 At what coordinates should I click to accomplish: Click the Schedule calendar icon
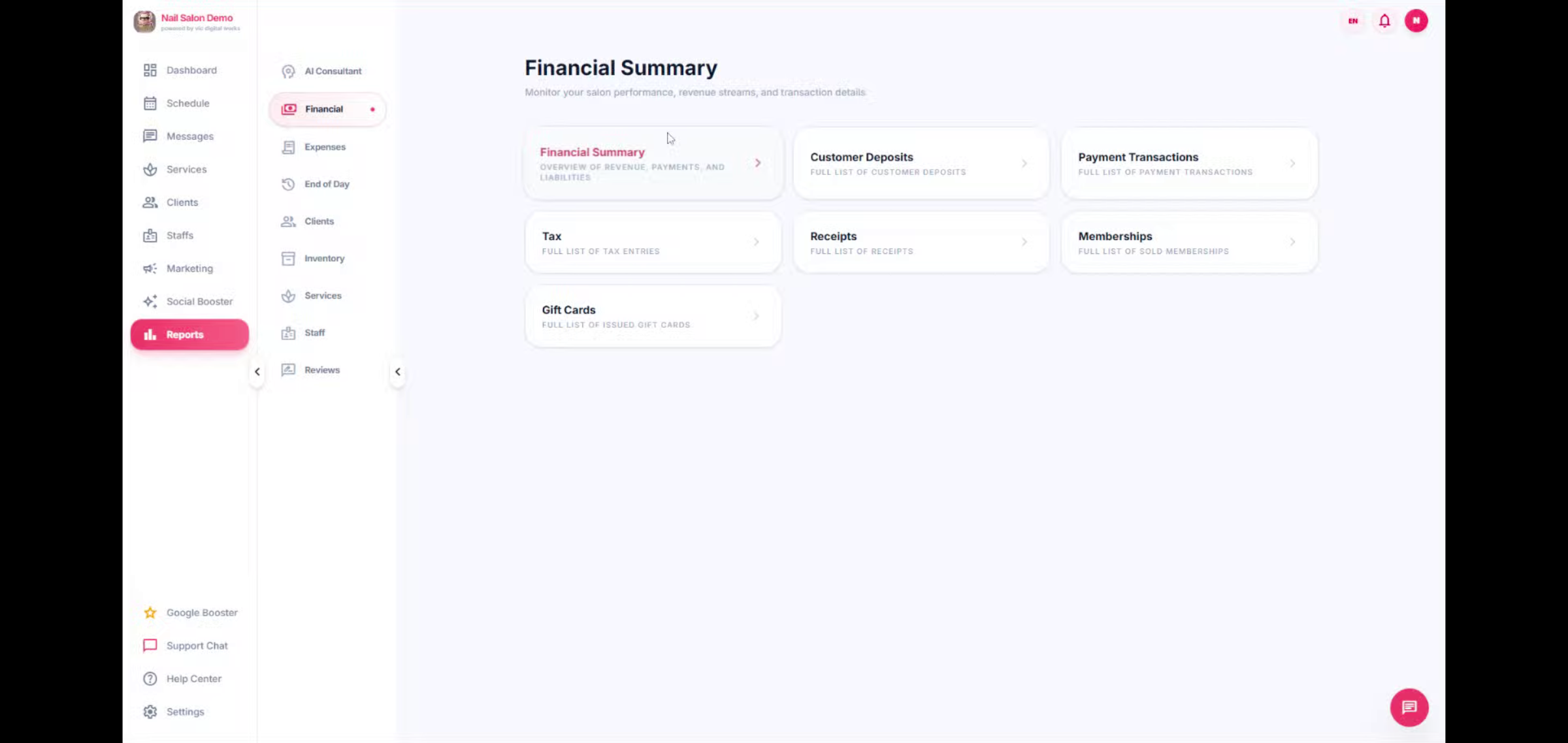pos(150,103)
